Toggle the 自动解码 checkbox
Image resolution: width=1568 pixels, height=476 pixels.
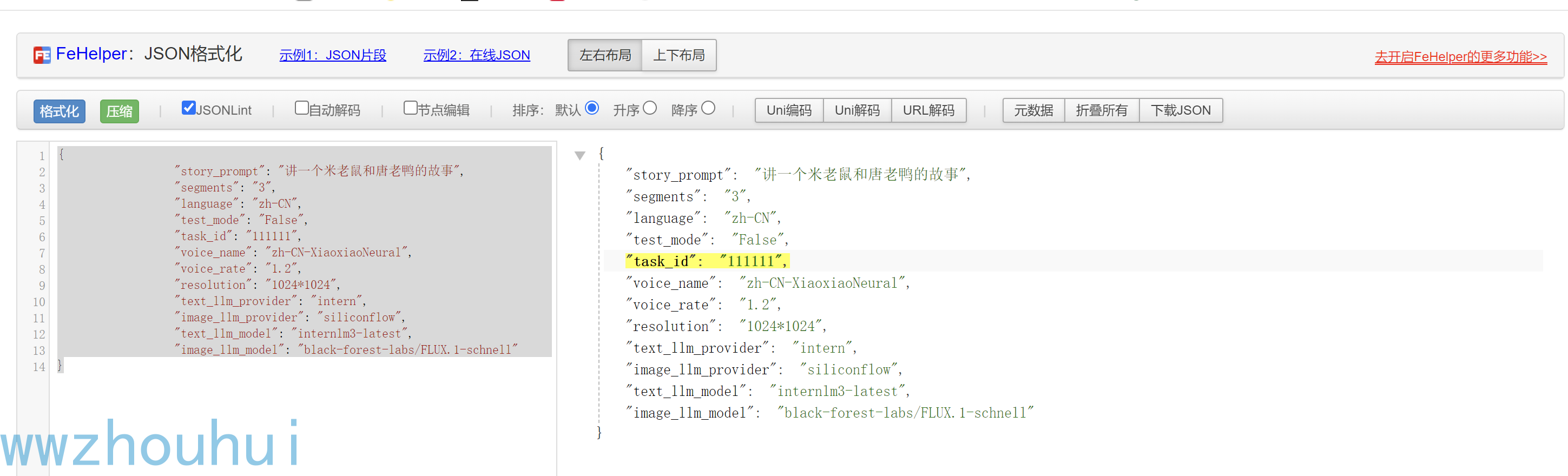301,108
